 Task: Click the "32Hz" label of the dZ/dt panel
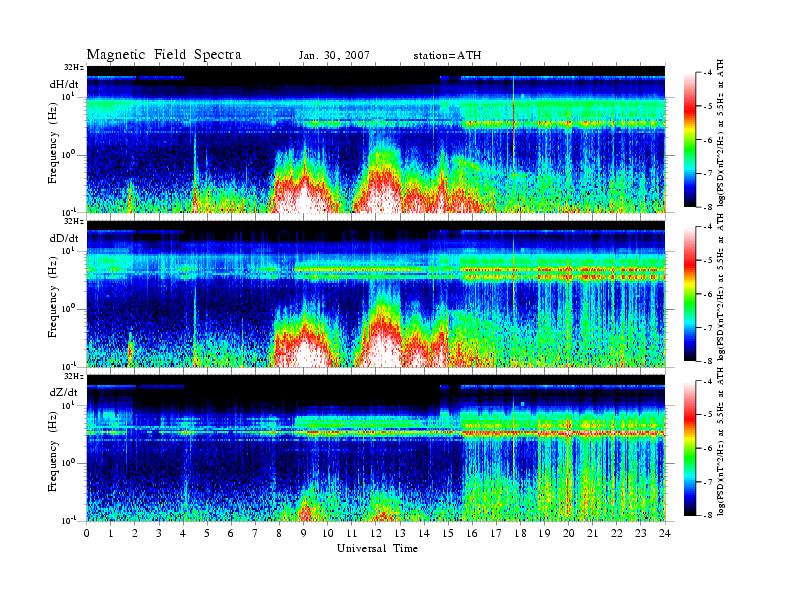tap(74, 376)
